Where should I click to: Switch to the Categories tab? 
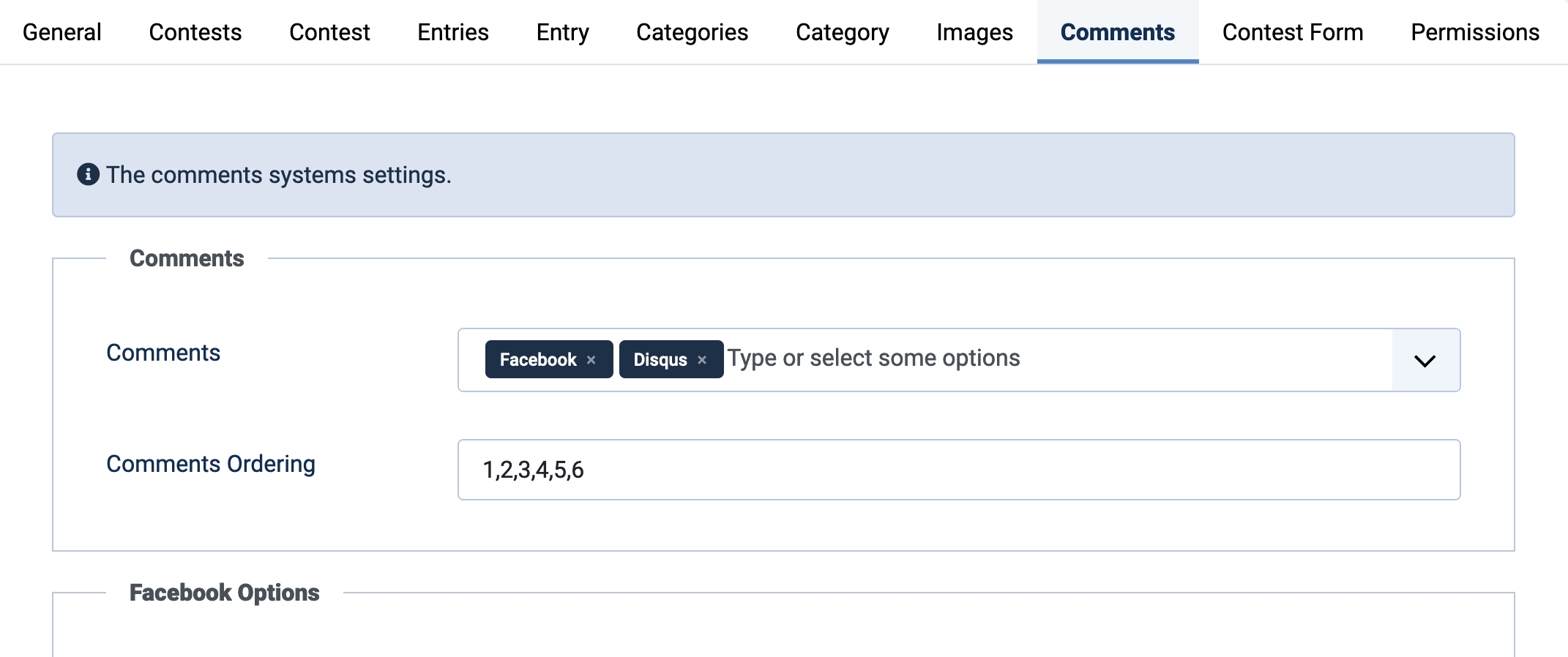[x=692, y=32]
